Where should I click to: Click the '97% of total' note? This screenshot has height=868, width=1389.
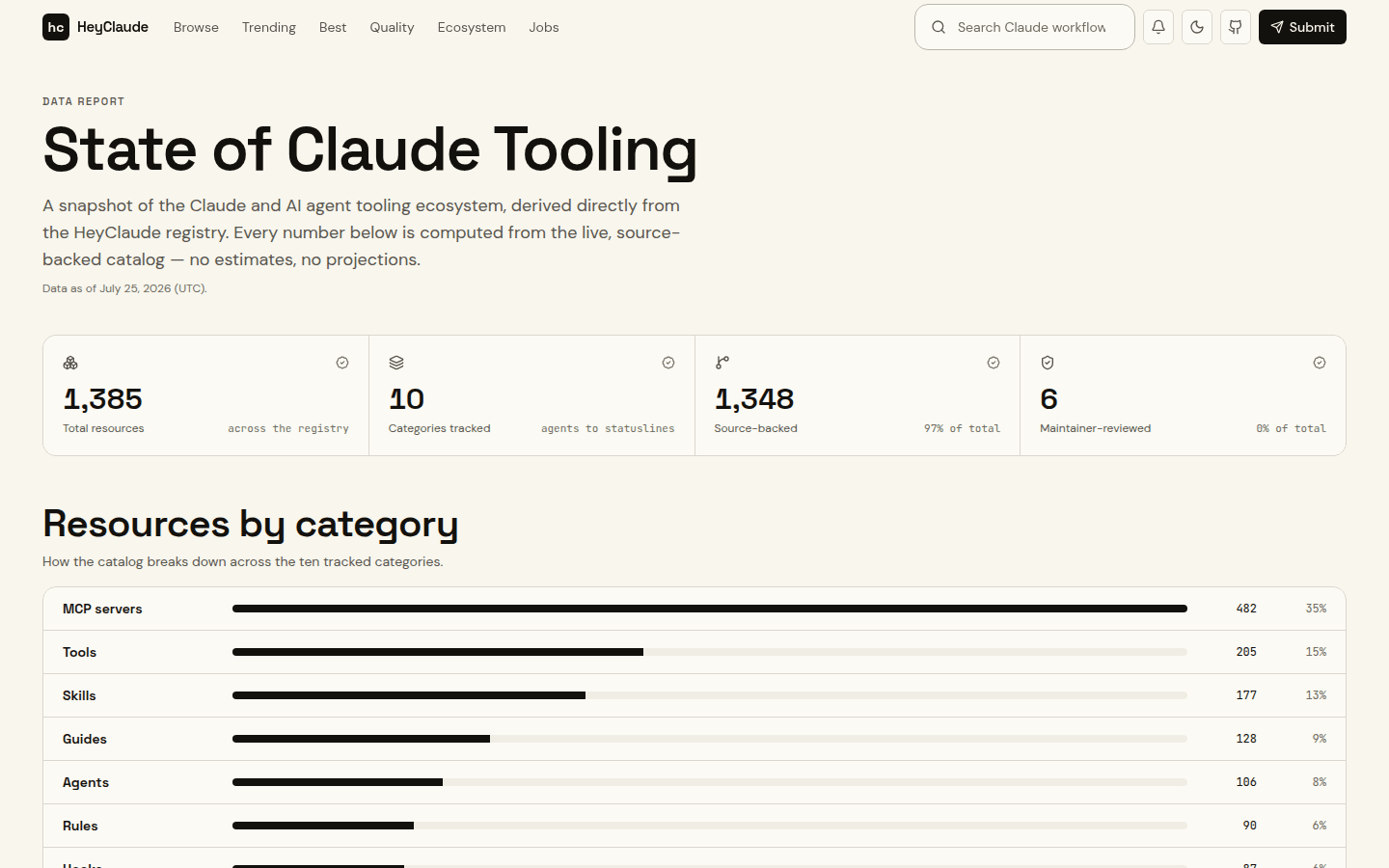click(x=962, y=428)
